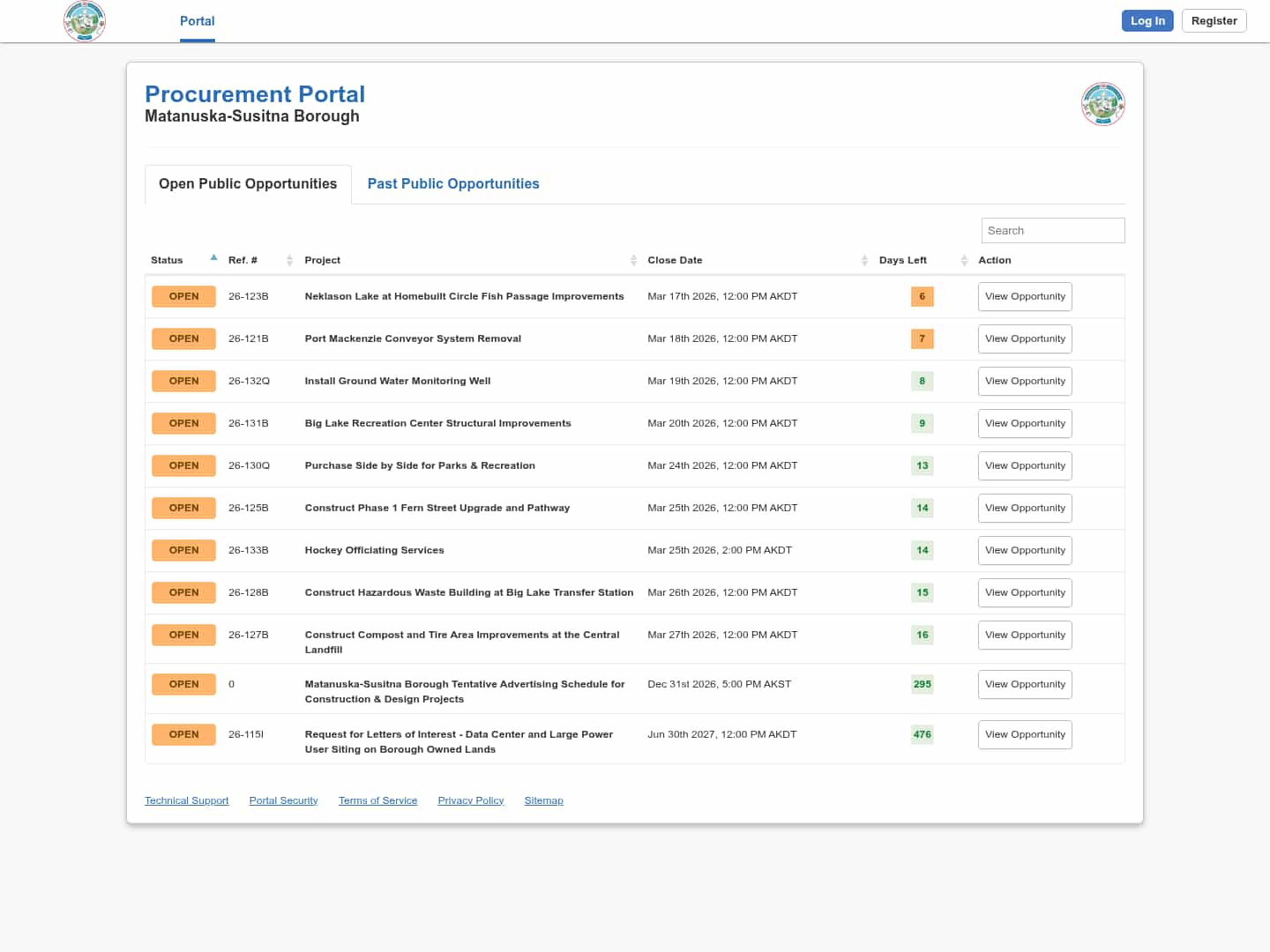Sort by Close Date column arrows
The image size is (1270, 952).
[864, 260]
